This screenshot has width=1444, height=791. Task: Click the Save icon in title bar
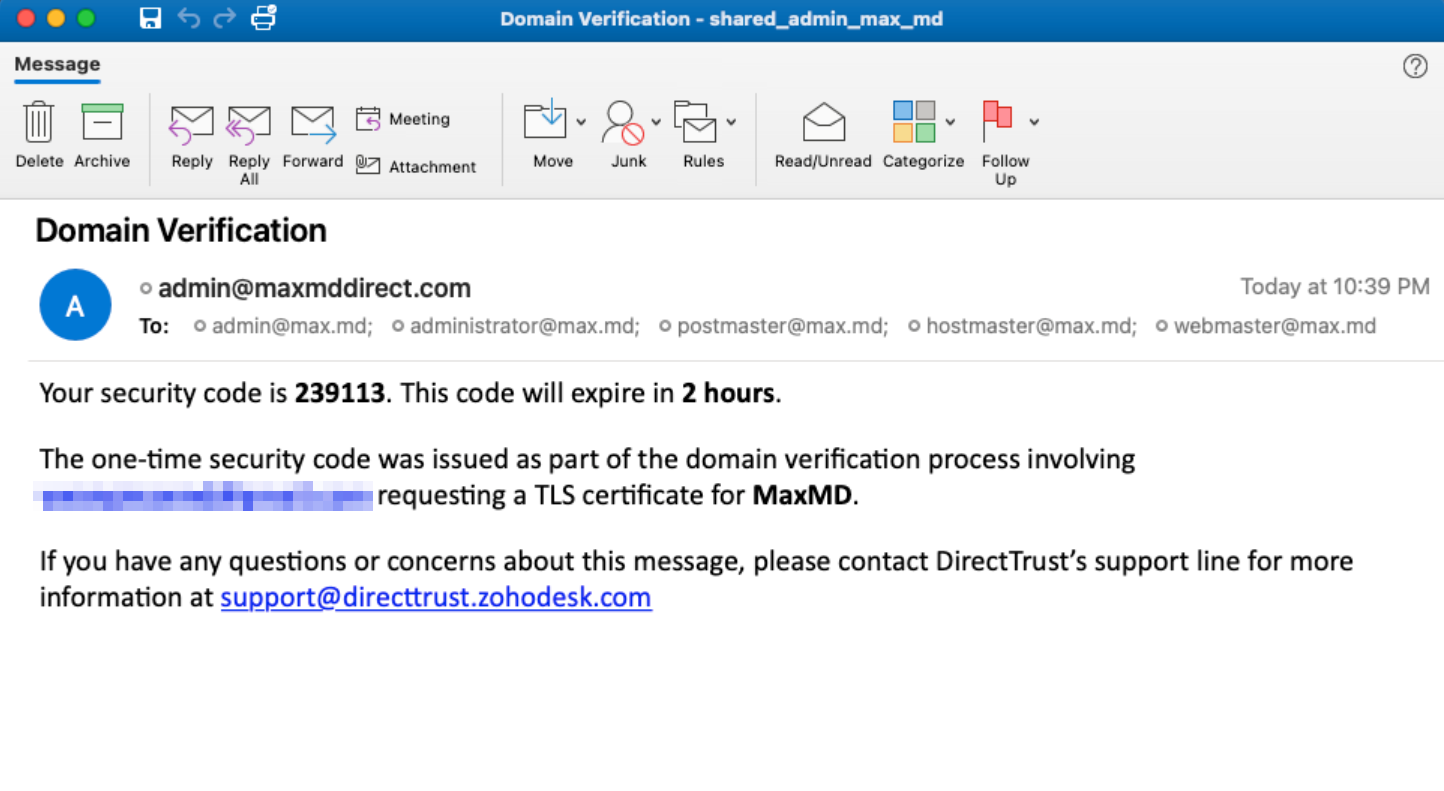click(x=150, y=18)
